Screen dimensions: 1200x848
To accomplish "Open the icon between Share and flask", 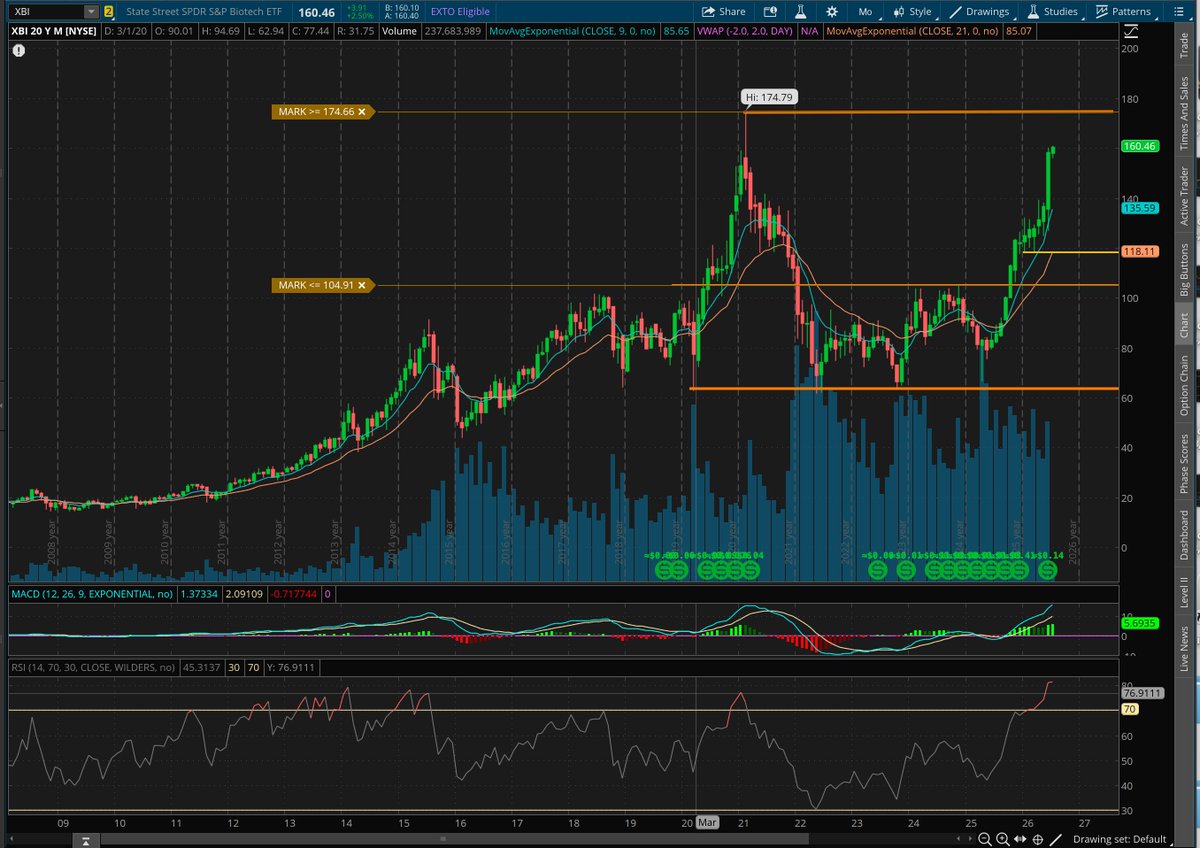I will coord(769,12).
